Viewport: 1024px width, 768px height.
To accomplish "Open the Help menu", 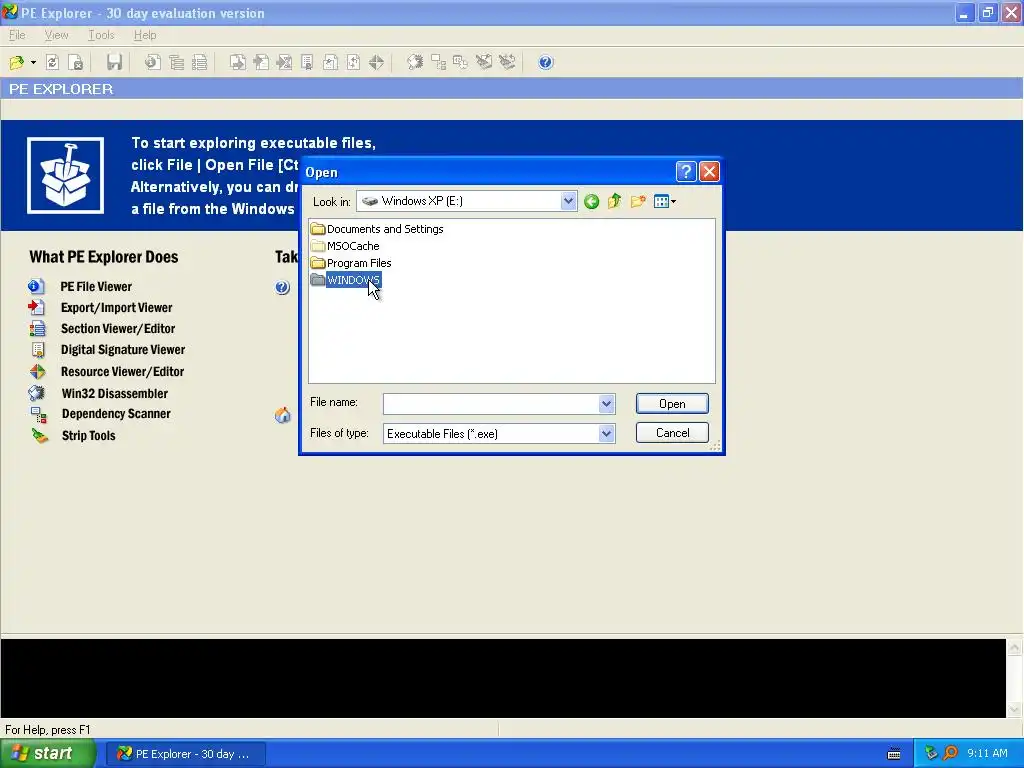I will tap(145, 35).
